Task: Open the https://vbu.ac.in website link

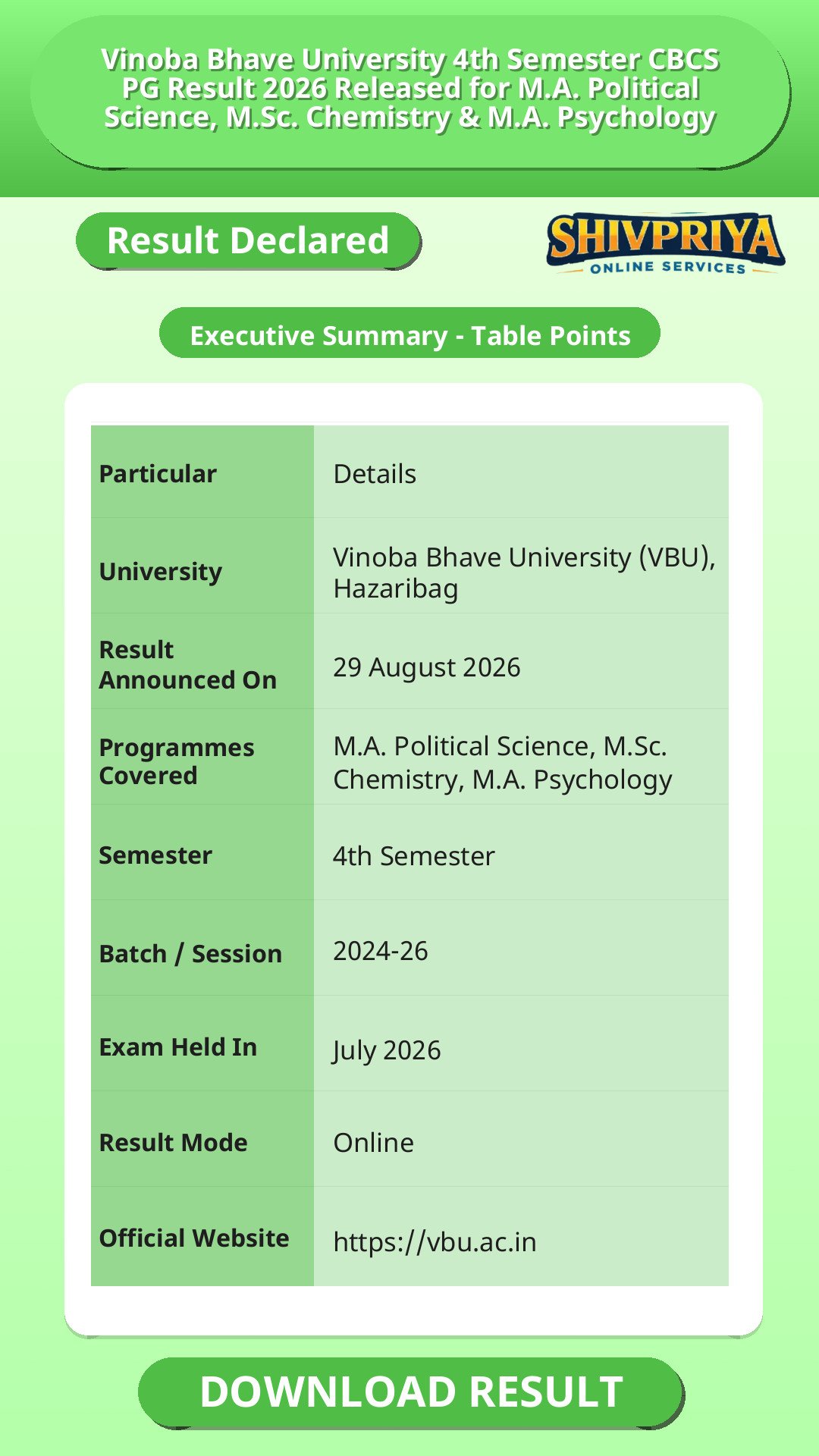Action: tap(435, 1242)
